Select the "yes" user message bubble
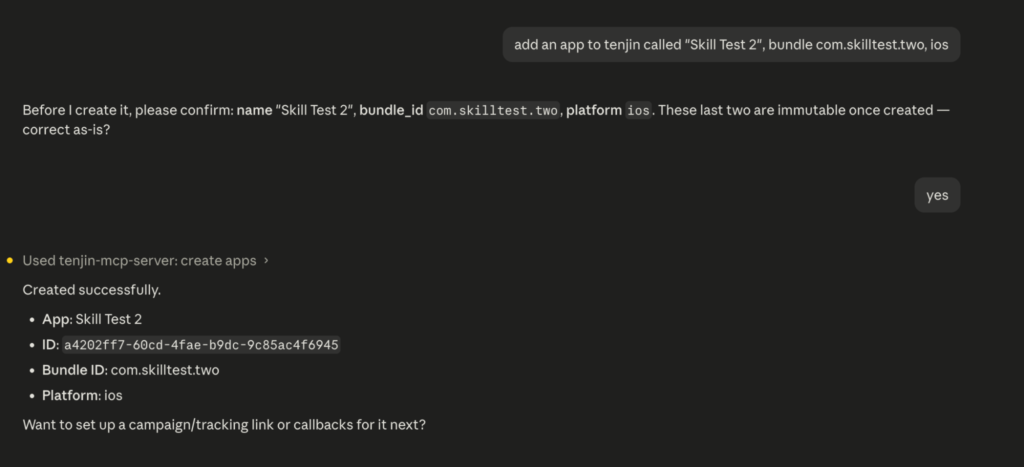 pos(937,195)
